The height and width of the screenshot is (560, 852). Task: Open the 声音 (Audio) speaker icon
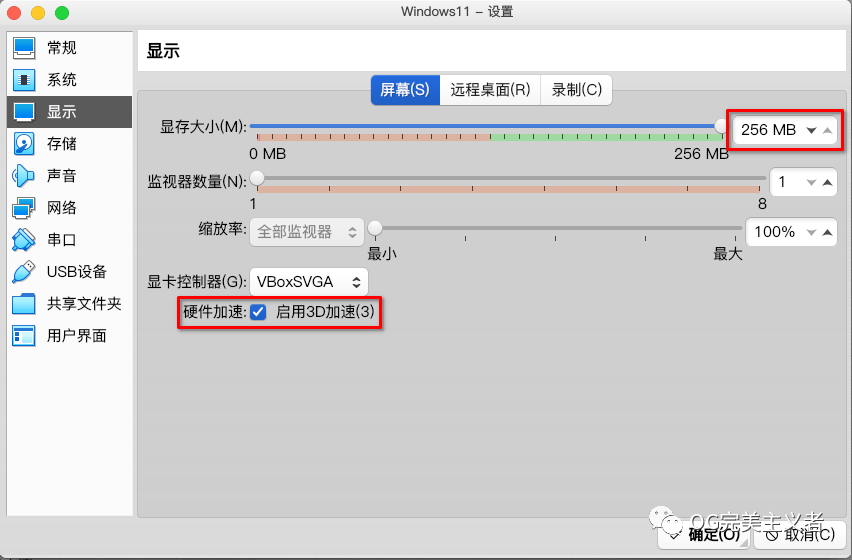pos(24,175)
